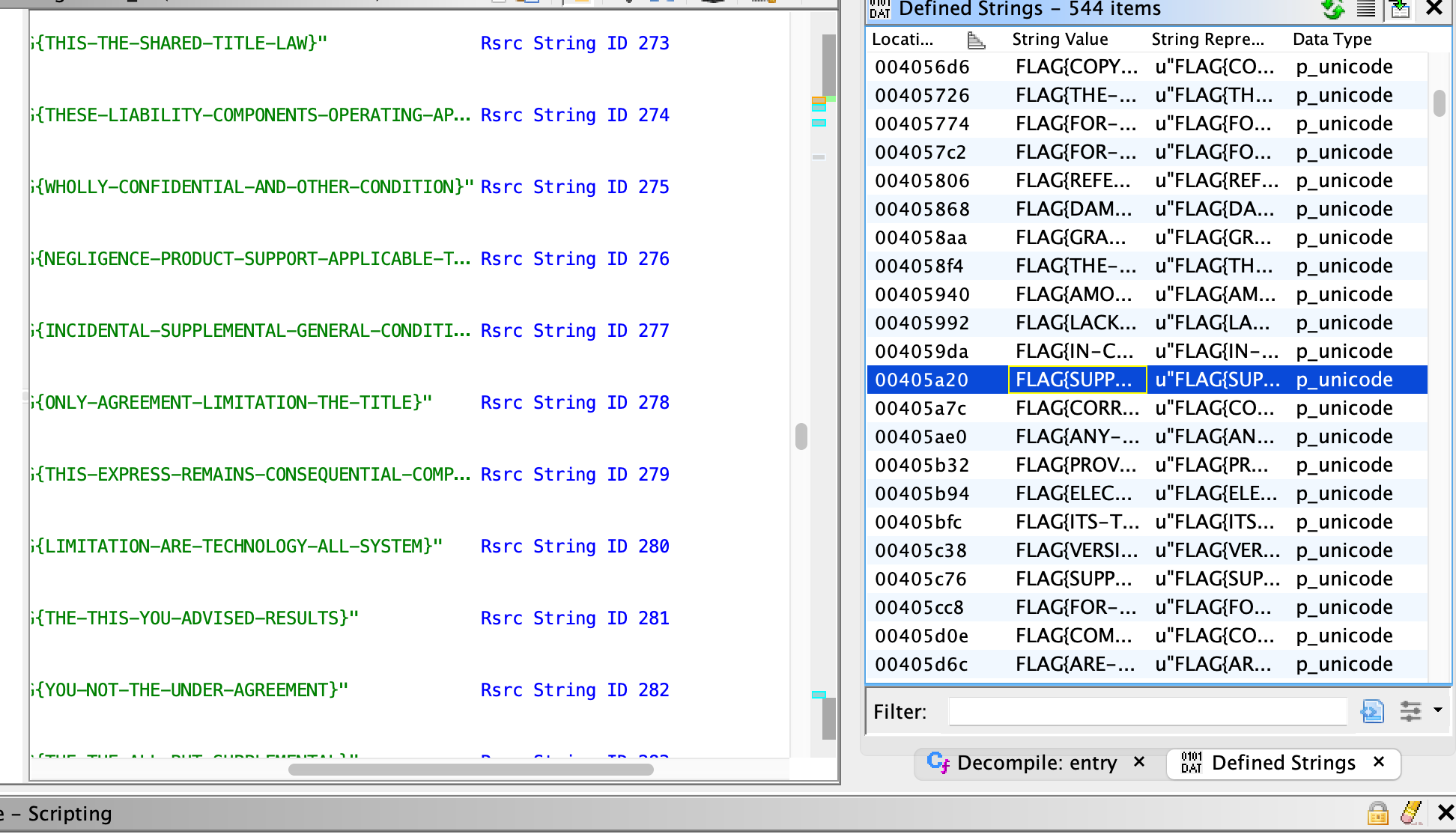1456x837 pixels.
Task: Sort by String Representation column header
Action: (x=1207, y=39)
